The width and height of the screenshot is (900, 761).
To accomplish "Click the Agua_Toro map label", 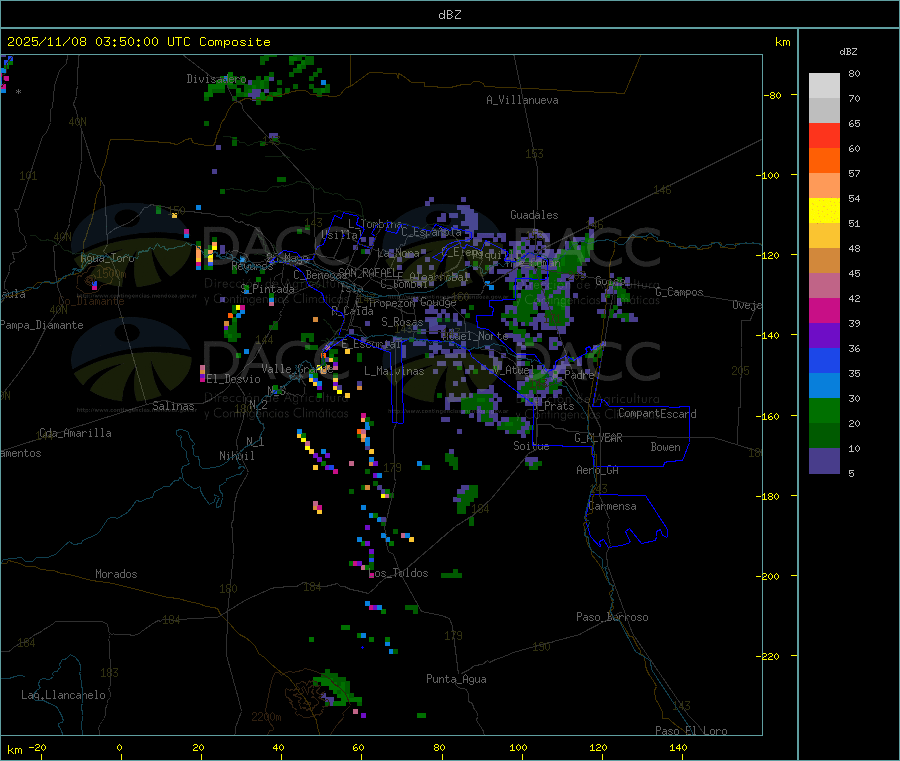I will tap(107, 258).
